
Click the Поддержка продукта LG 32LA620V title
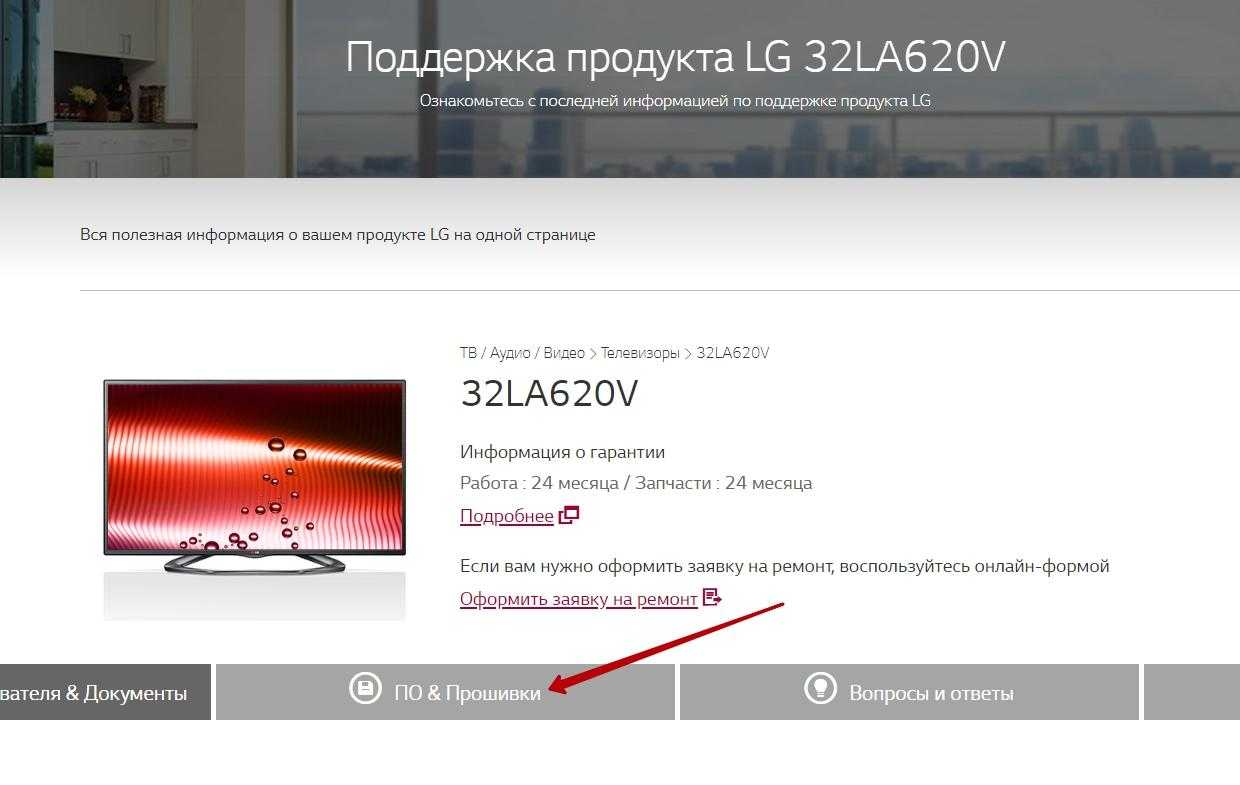click(675, 57)
